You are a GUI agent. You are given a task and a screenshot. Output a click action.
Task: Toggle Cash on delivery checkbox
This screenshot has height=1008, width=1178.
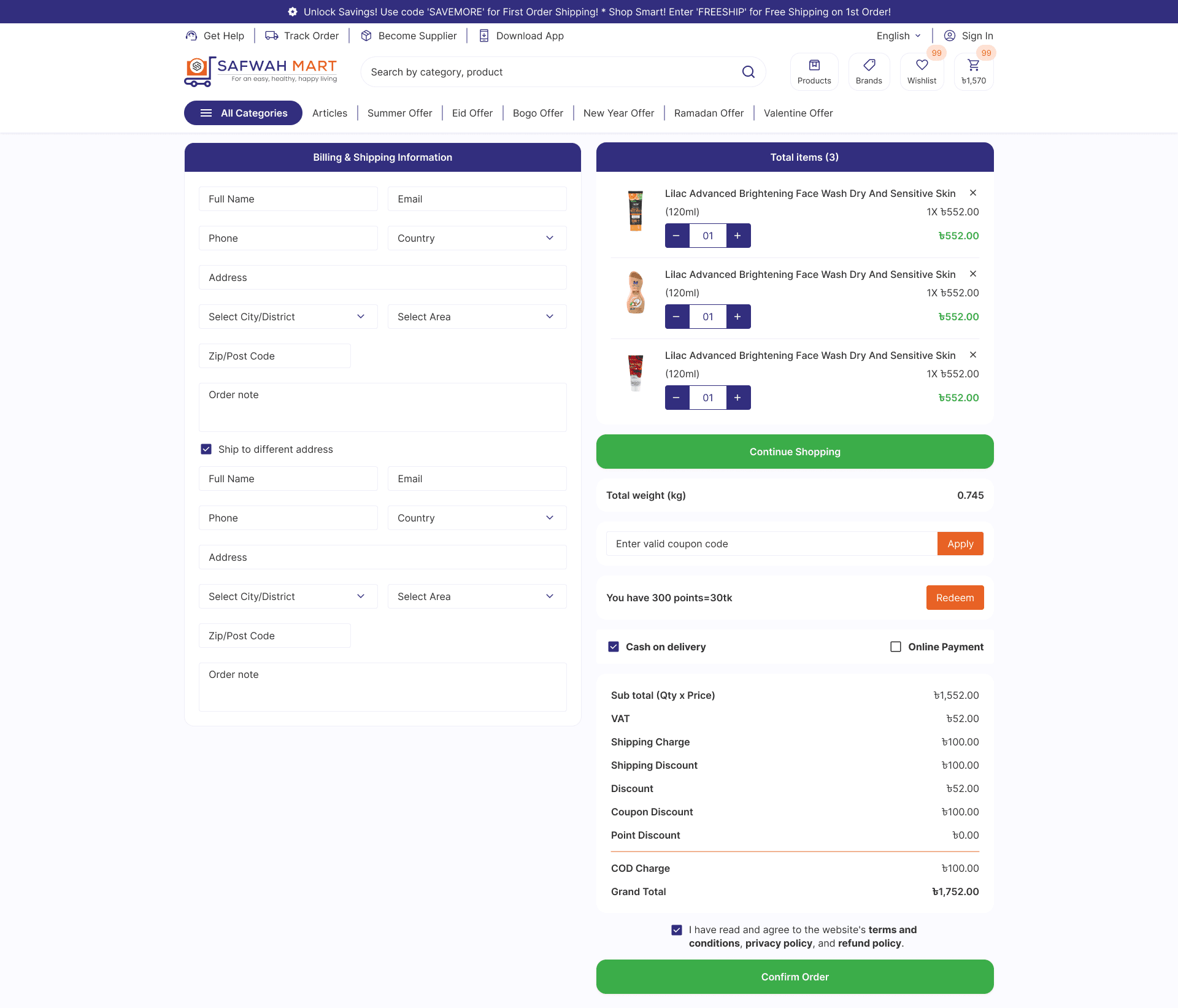[614, 647]
